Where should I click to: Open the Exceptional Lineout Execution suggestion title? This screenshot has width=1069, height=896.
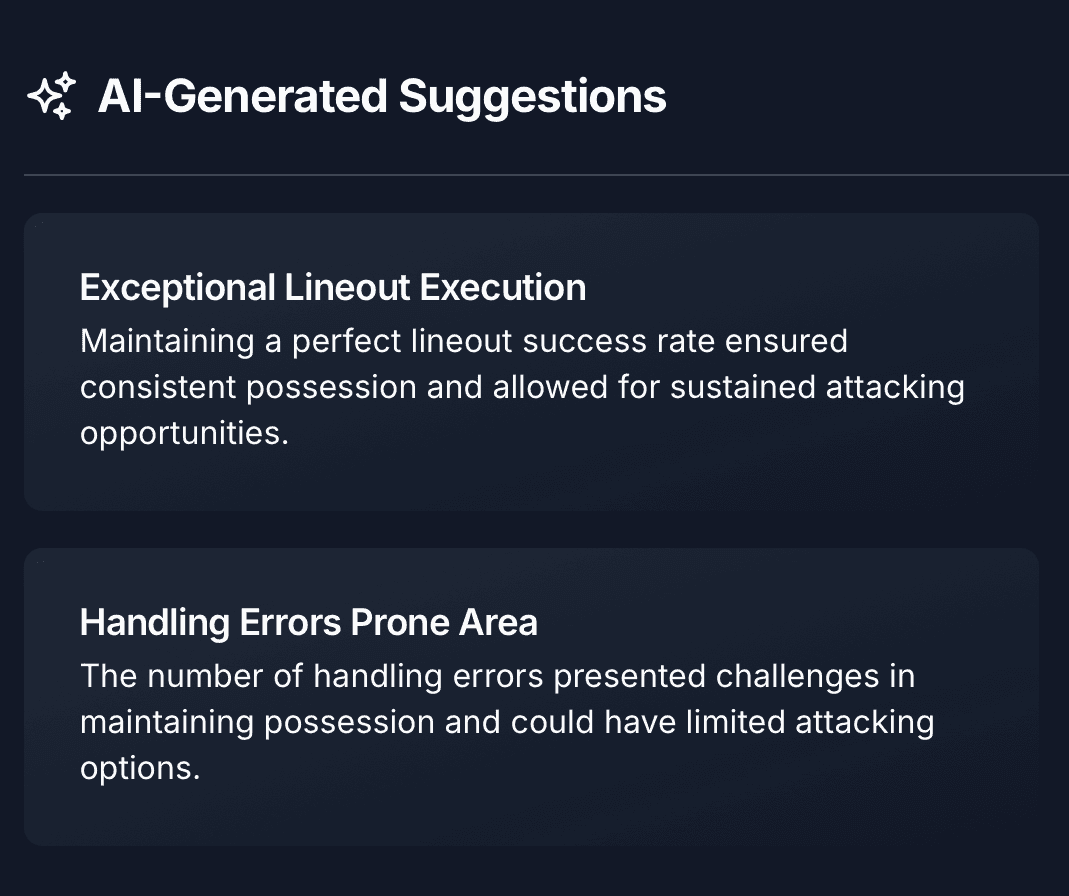[332, 288]
